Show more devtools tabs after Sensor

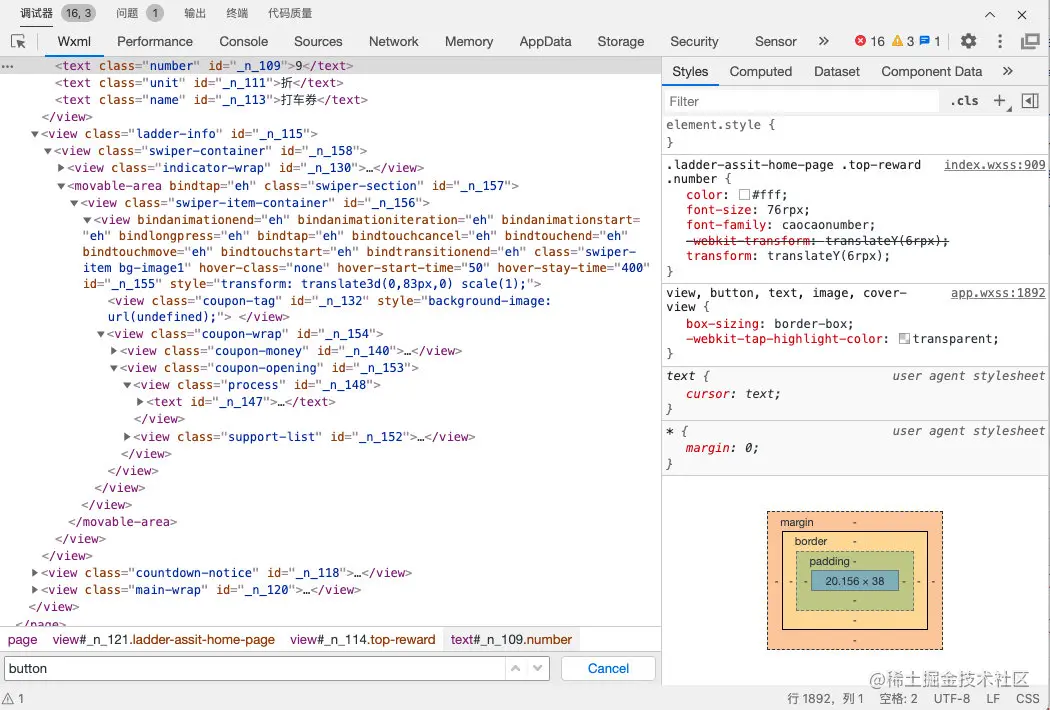[x=823, y=41]
